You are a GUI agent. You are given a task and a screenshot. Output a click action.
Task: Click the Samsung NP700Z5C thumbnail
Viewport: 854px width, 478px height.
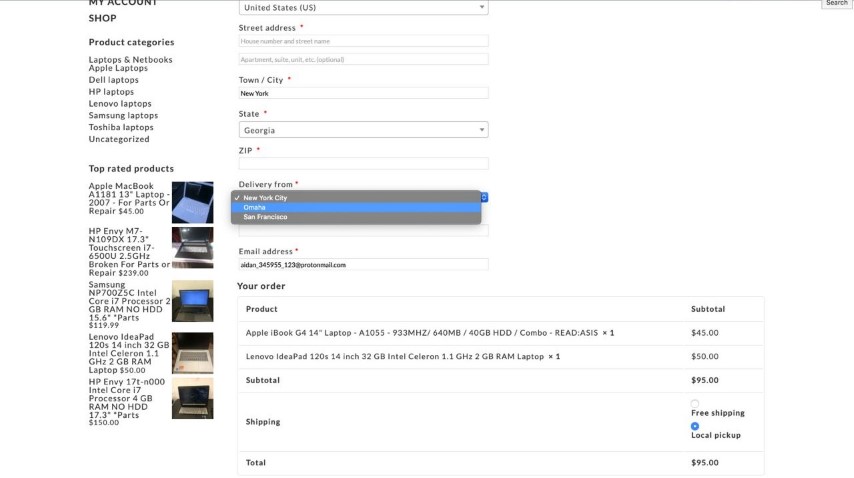pos(193,301)
